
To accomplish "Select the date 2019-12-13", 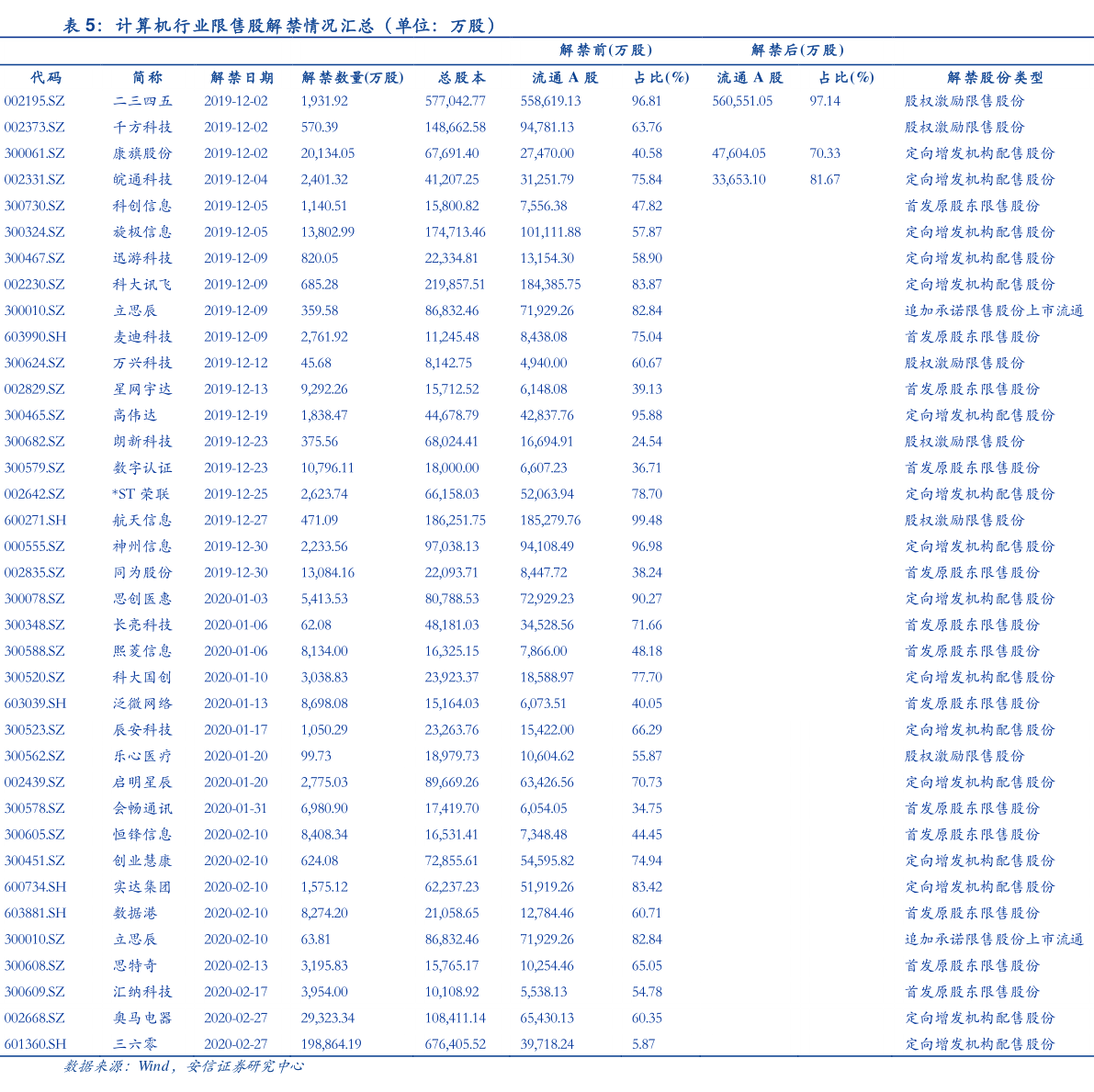I will [x=236, y=389].
